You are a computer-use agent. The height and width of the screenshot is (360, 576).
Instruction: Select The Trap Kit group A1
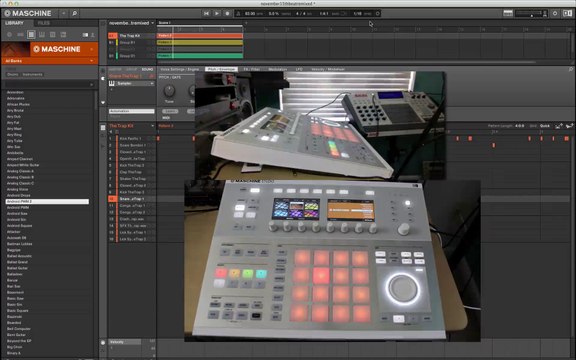(x=131, y=36)
